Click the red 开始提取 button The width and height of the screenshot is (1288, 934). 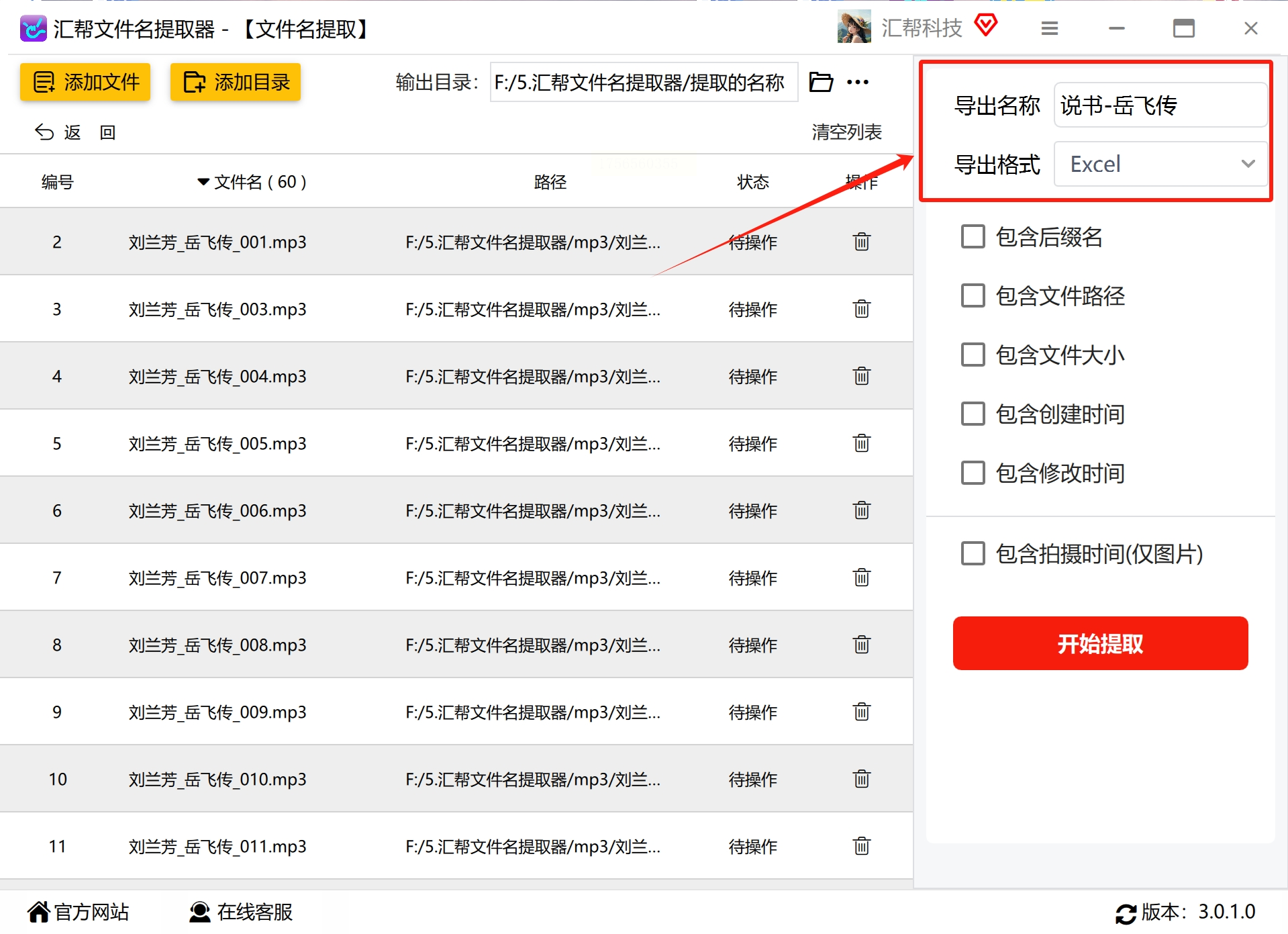(x=1100, y=643)
